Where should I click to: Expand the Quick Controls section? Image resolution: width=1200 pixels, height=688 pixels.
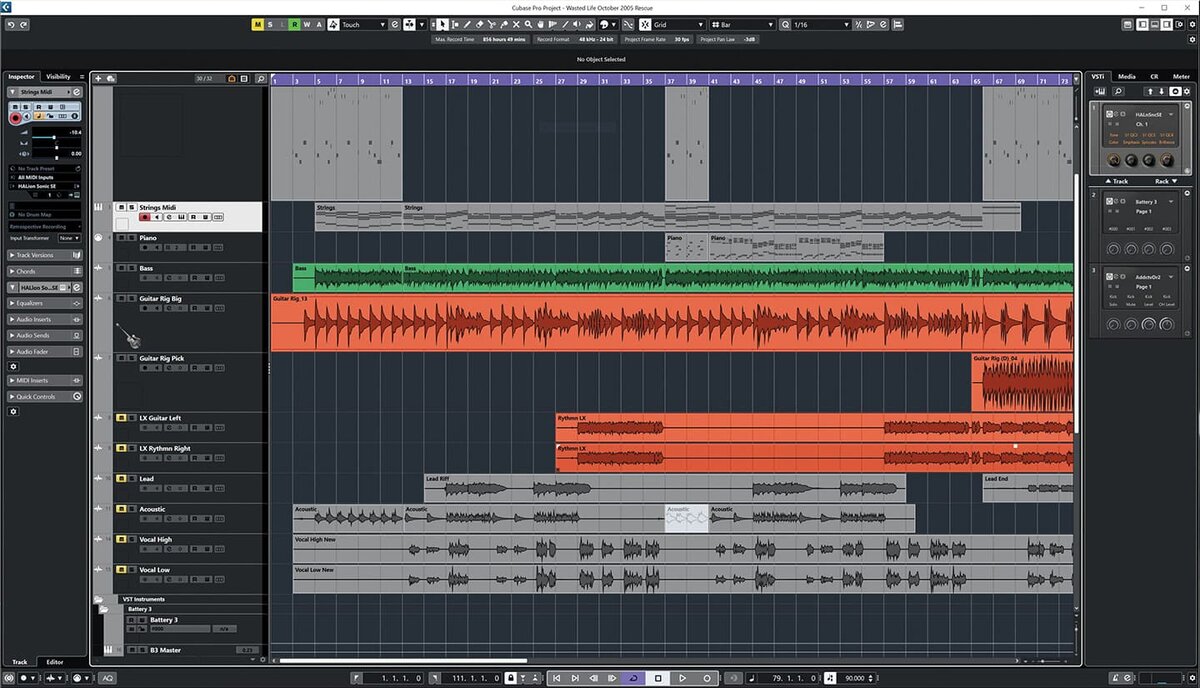(x=46, y=396)
